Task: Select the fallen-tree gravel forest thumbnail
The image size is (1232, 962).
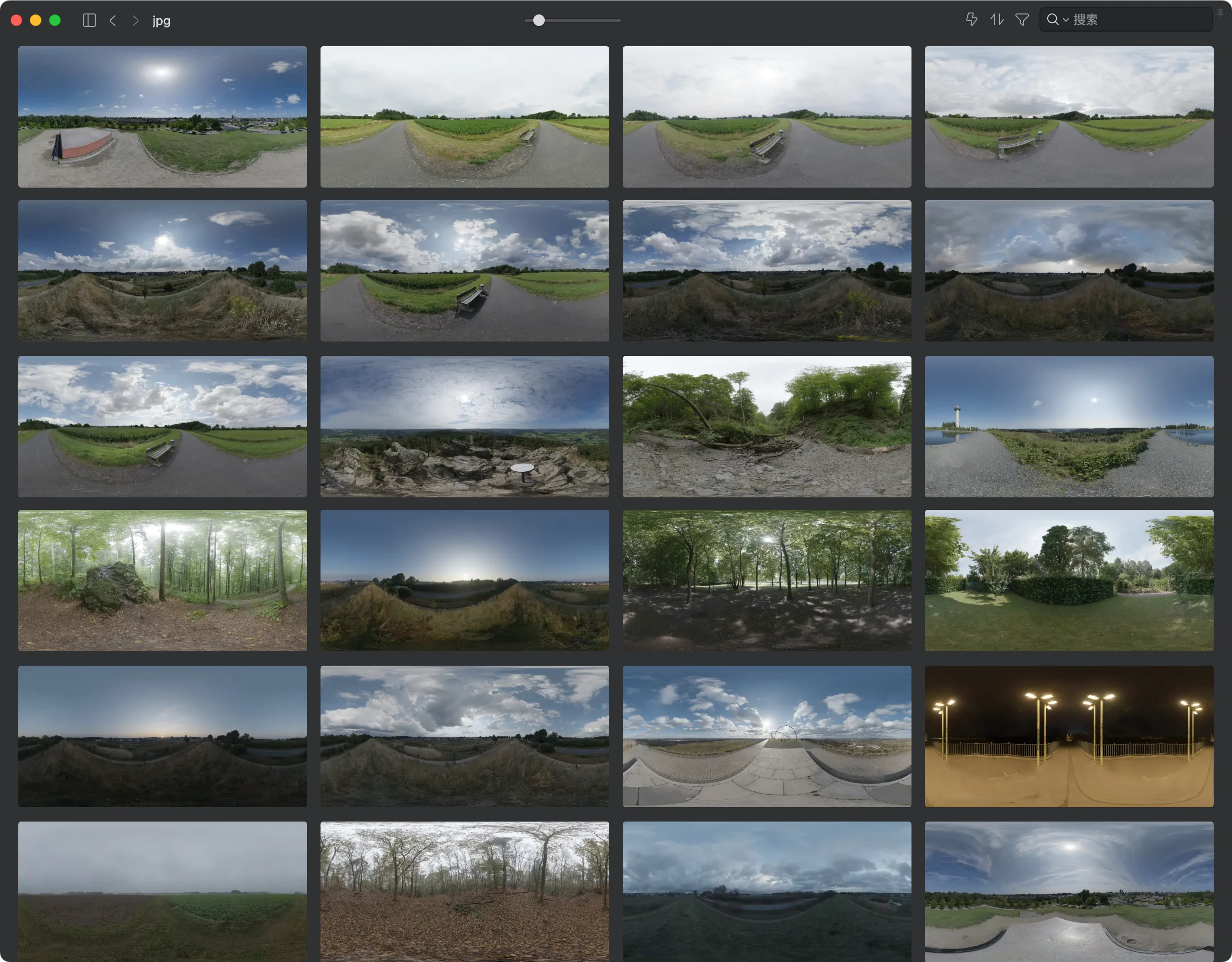Action: [767, 426]
